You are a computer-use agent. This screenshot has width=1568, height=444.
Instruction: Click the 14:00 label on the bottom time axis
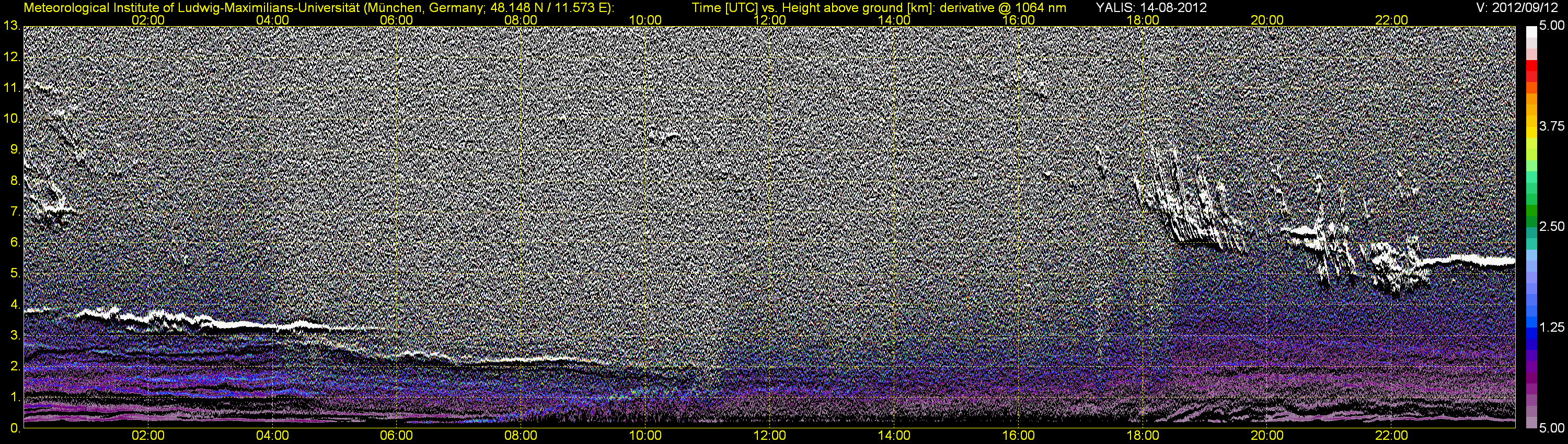pyautogui.click(x=894, y=436)
